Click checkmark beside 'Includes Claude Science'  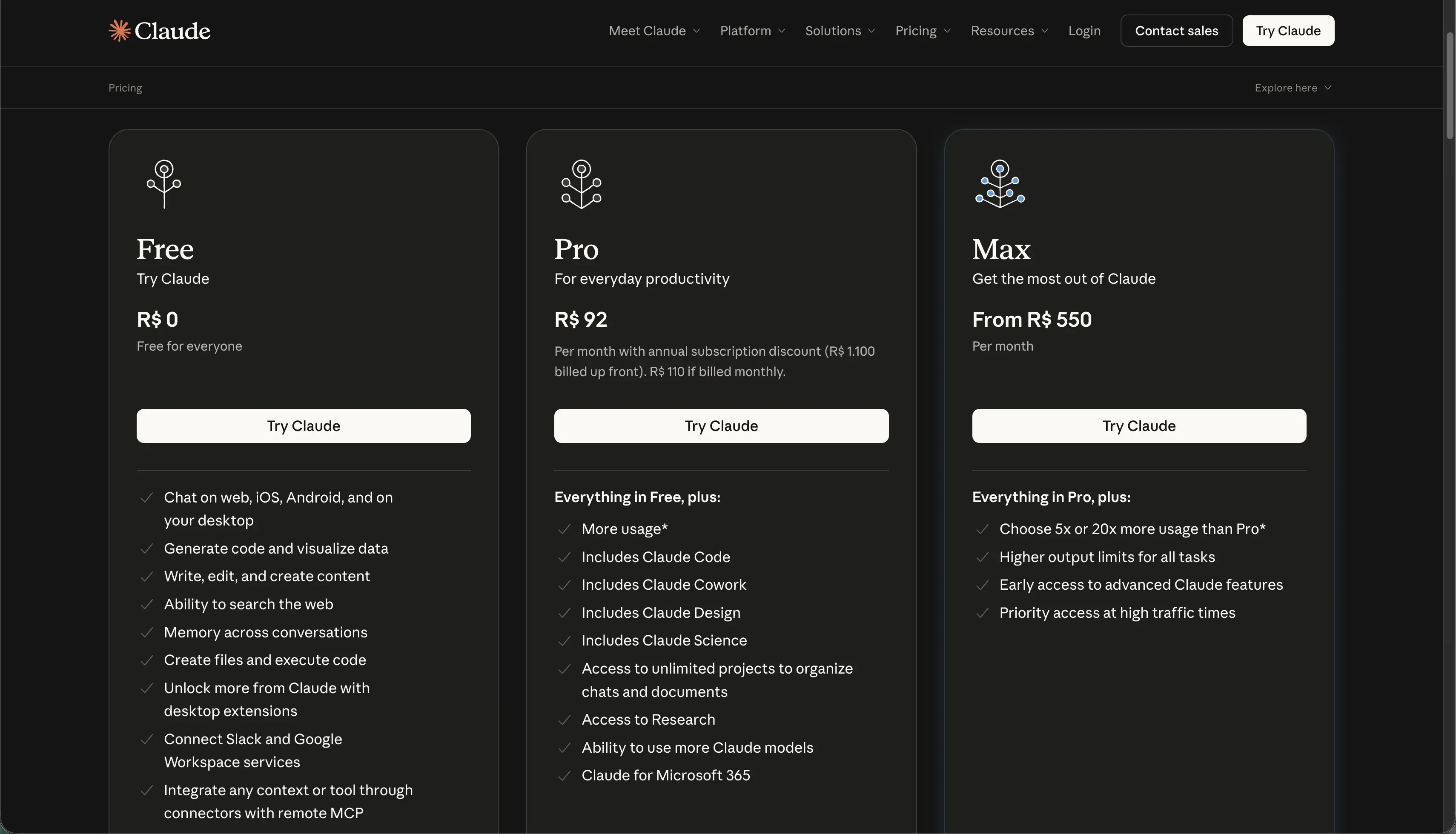tap(565, 640)
